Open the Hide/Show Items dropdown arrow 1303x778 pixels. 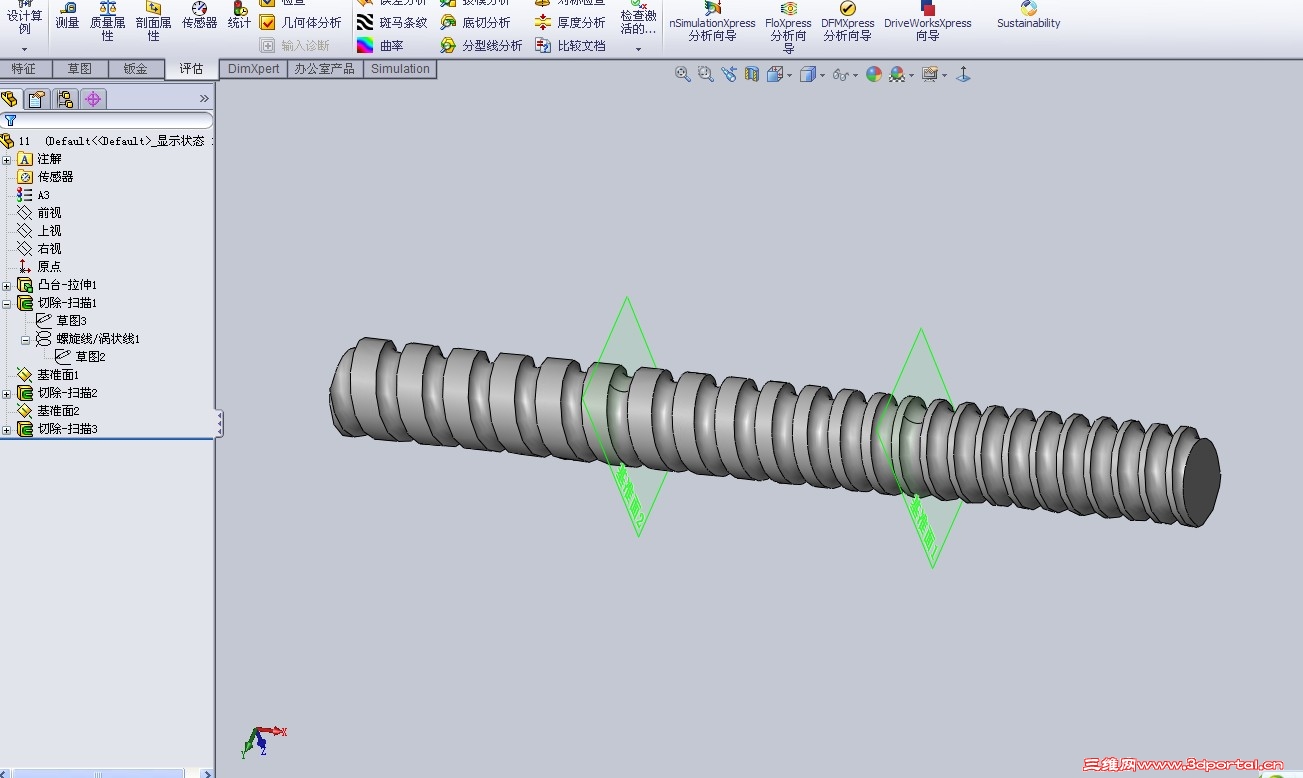(856, 75)
